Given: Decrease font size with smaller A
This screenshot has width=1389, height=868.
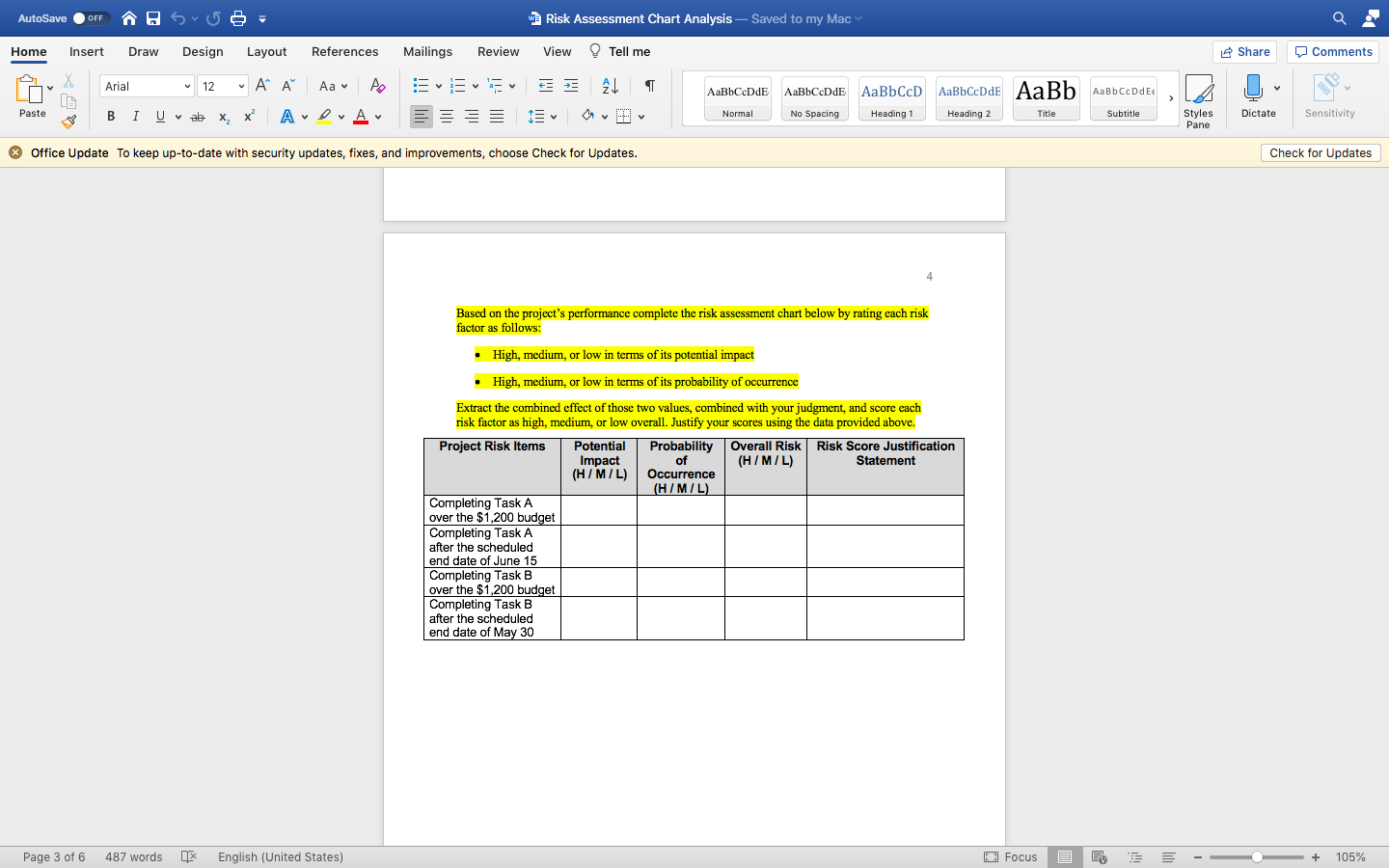Looking at the screenshot, I should point(287,86).
